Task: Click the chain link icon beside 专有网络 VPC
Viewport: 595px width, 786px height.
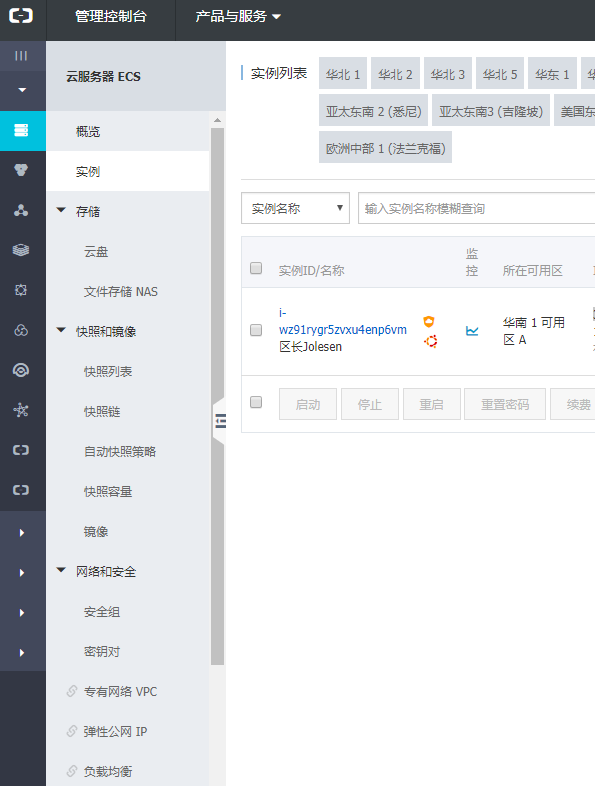Action: tap(72, 691)
